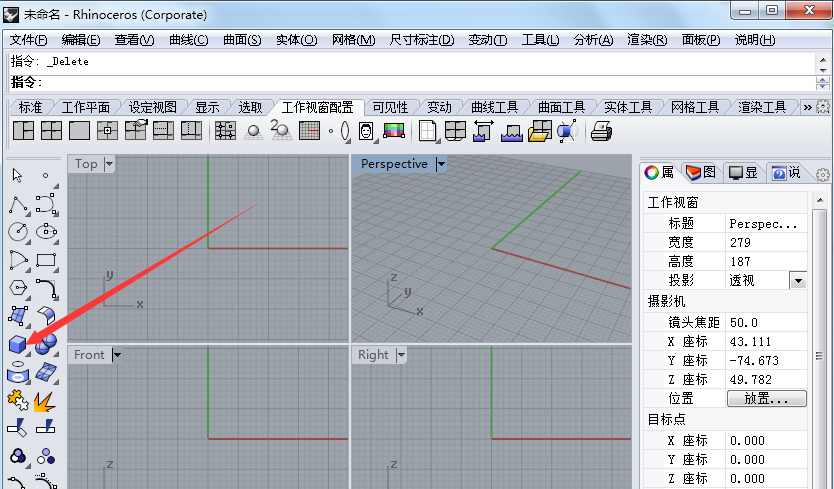This screenshot has height=489, width=834.
Task: Open the Top viewport title dropdown
Action: (x=109, y=164)
